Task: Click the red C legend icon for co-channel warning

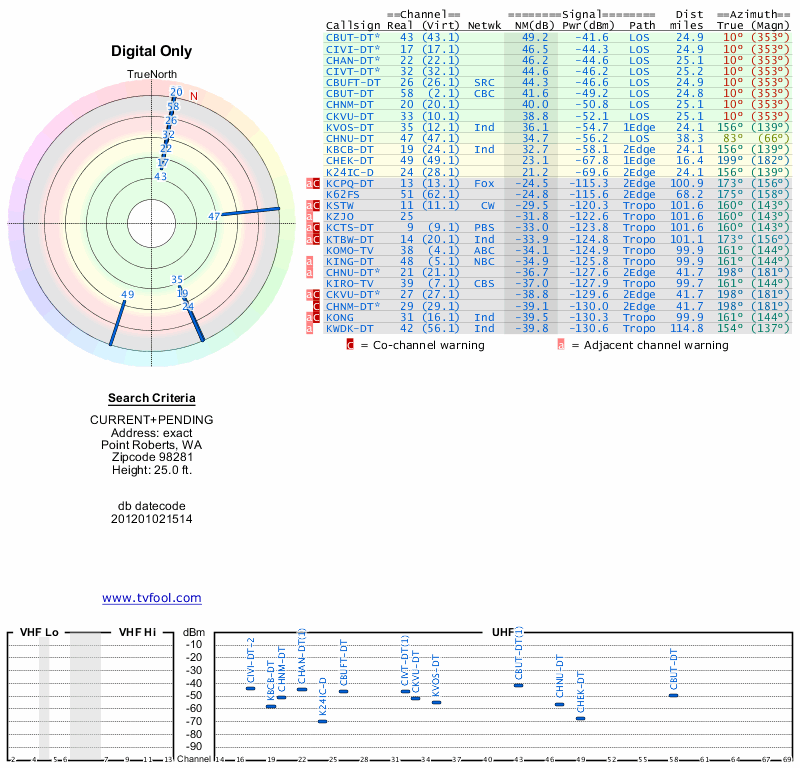Action: 350,345
